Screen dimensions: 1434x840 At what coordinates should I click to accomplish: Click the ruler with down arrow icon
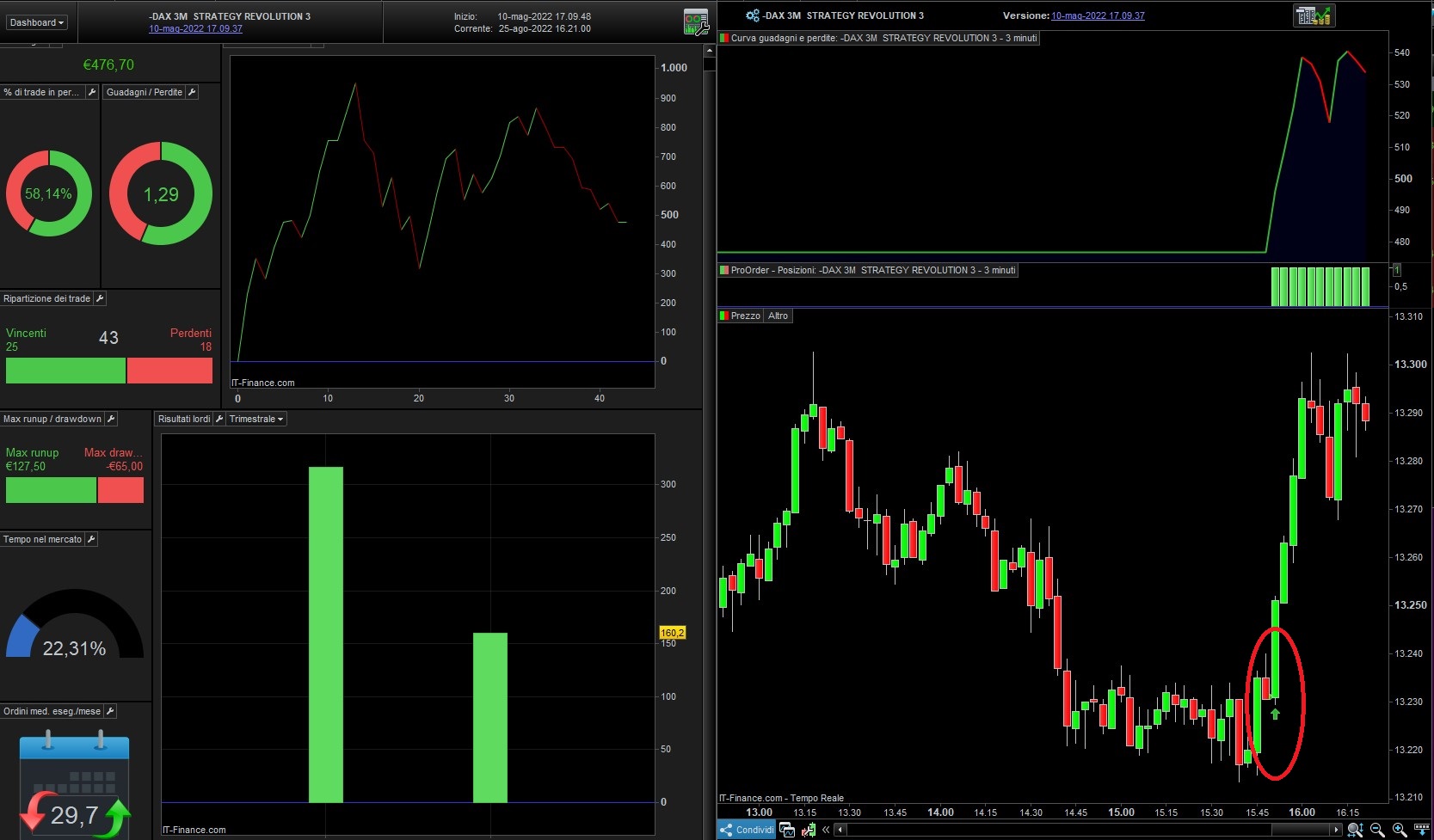click(x=1422, y=830)
